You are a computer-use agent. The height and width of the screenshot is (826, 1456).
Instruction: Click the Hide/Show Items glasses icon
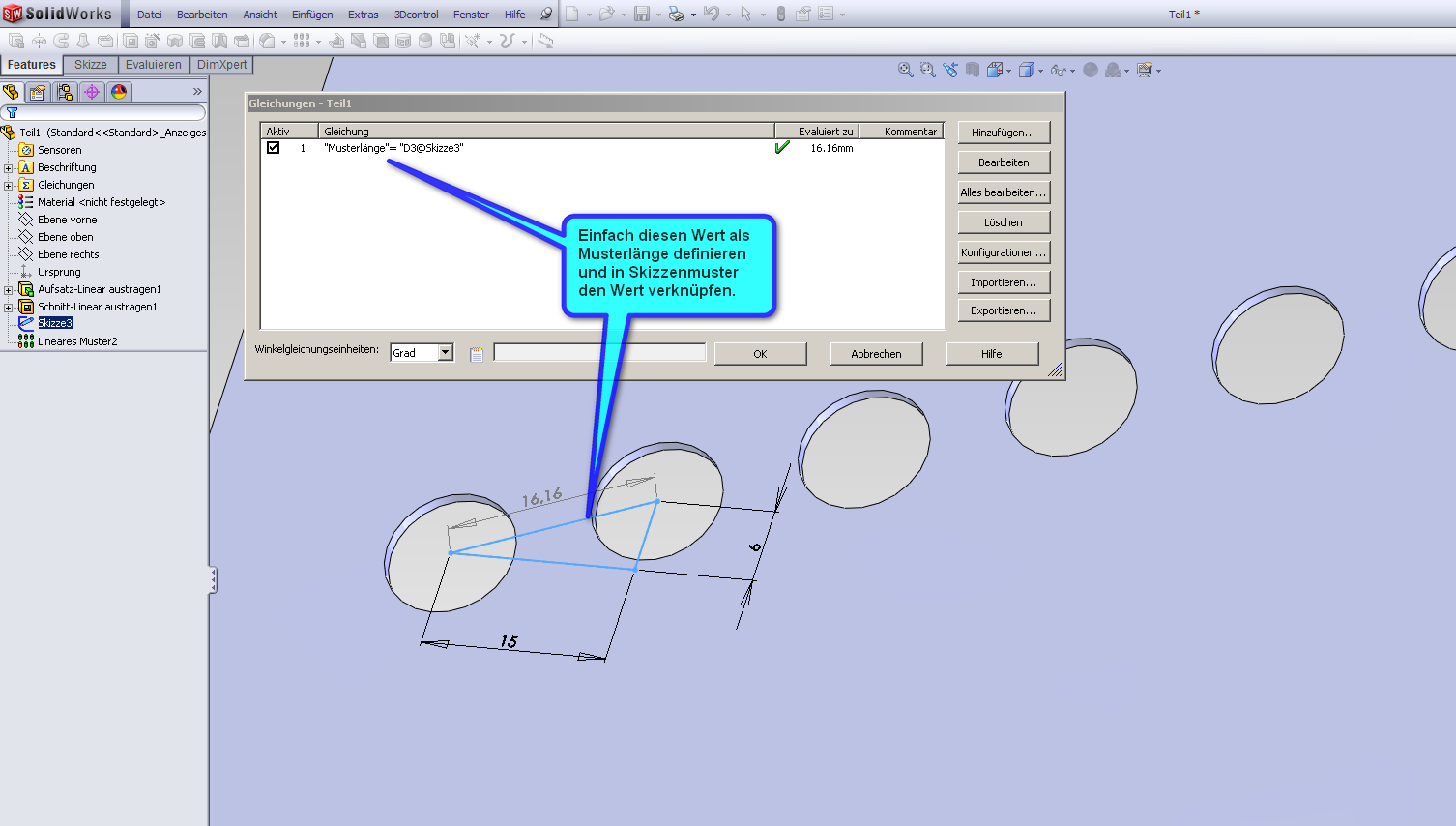coord(1059,70)
